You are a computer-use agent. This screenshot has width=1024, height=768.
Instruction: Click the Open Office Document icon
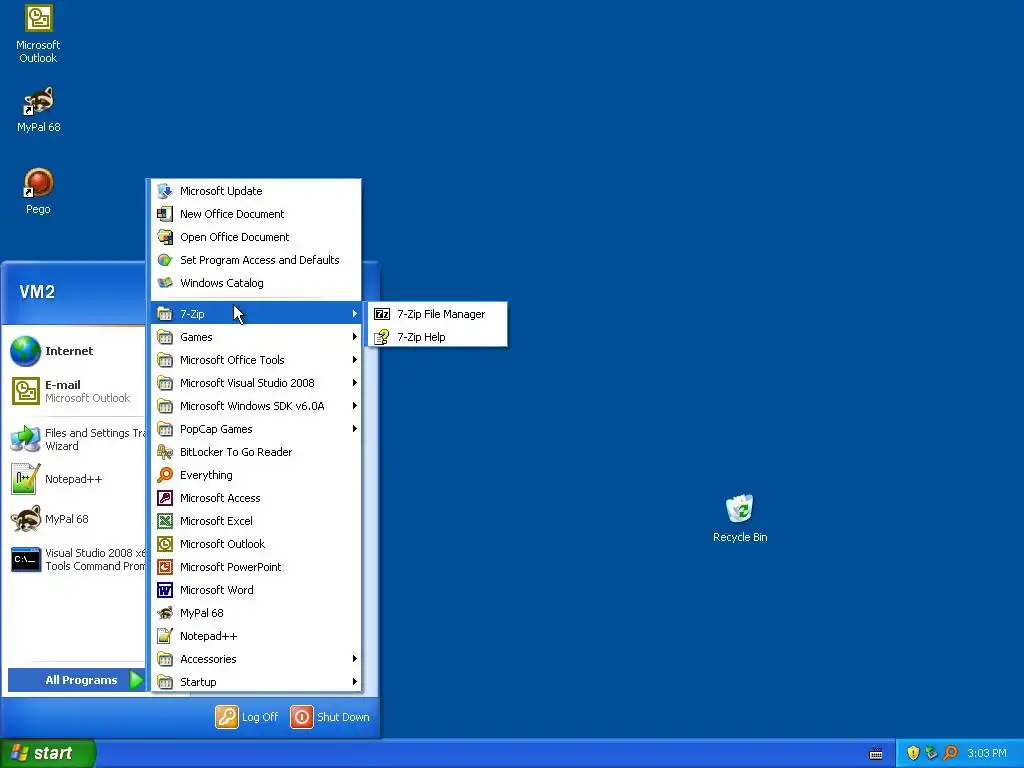click(x=165, y=237)
